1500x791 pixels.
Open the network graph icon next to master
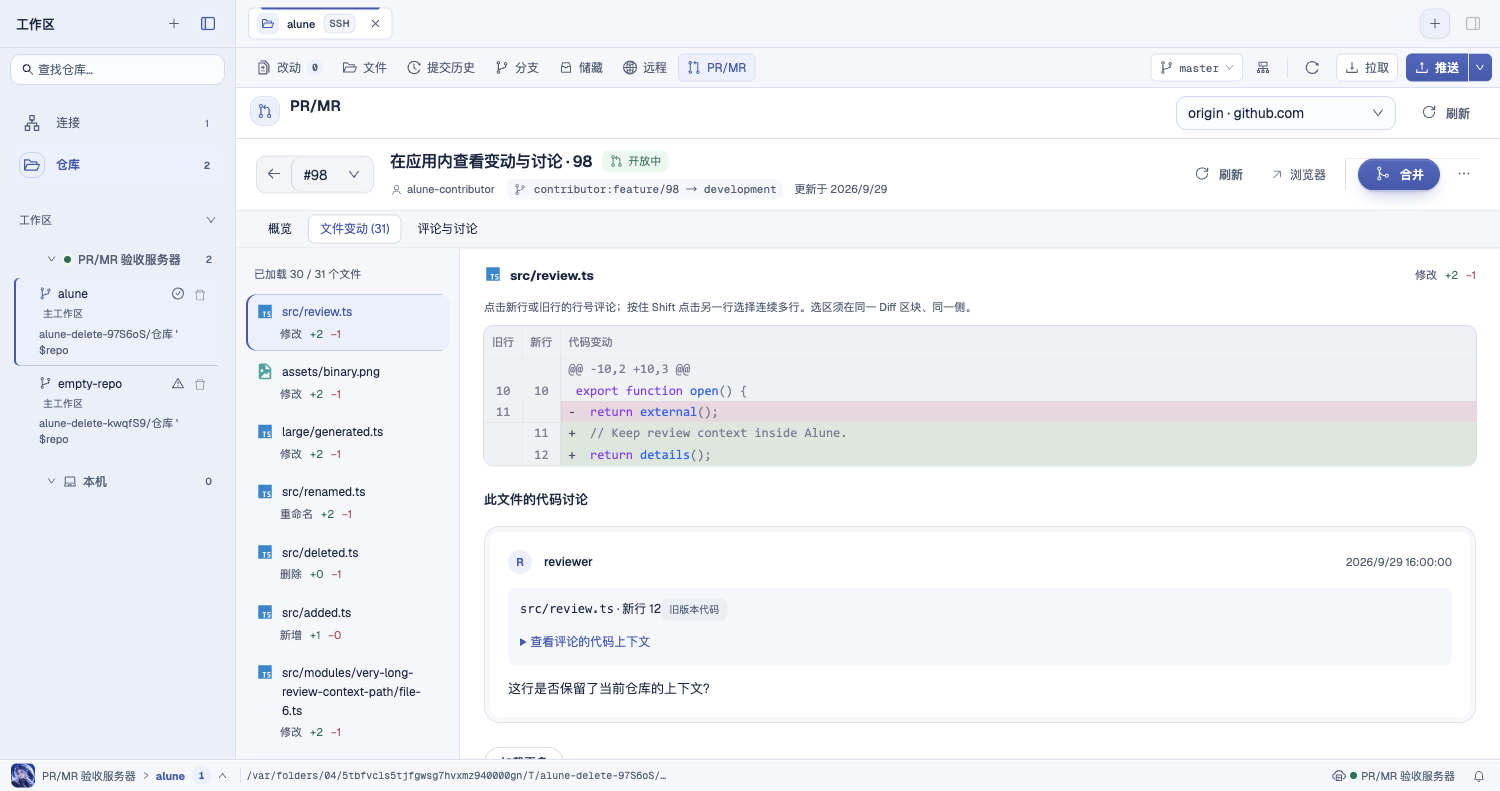click(1263, 68)
